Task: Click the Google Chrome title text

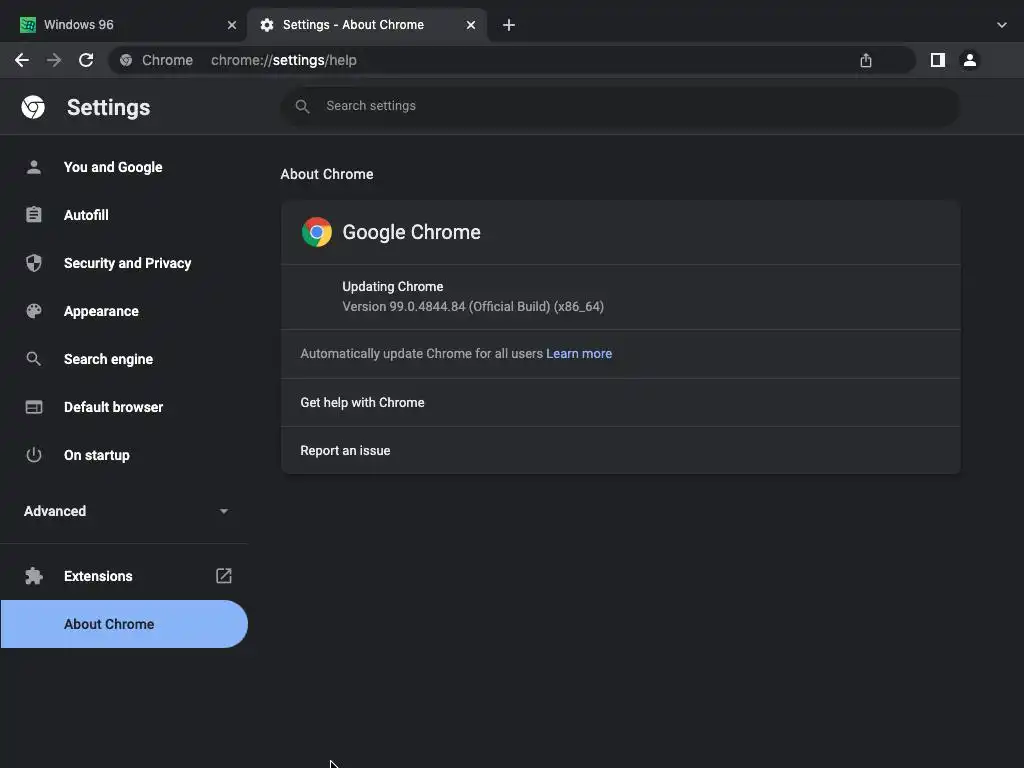Action: 411,232
